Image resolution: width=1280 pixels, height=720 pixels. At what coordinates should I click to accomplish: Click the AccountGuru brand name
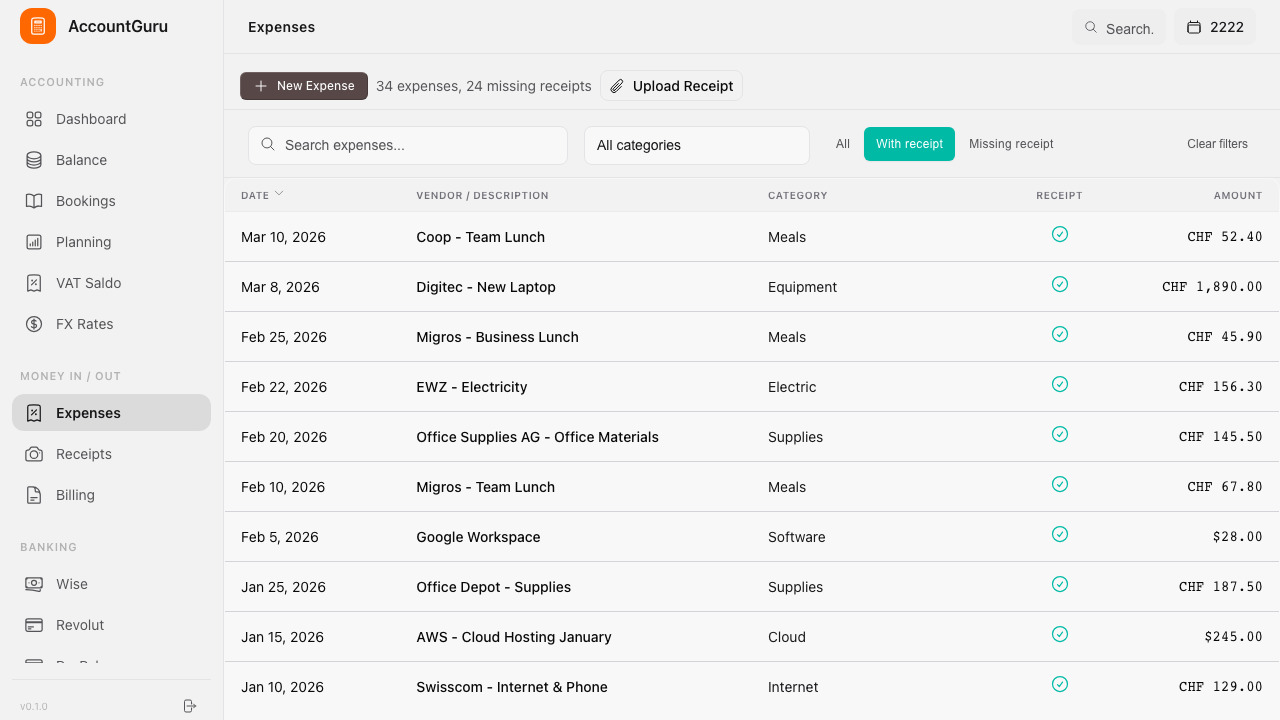[118, 26]
